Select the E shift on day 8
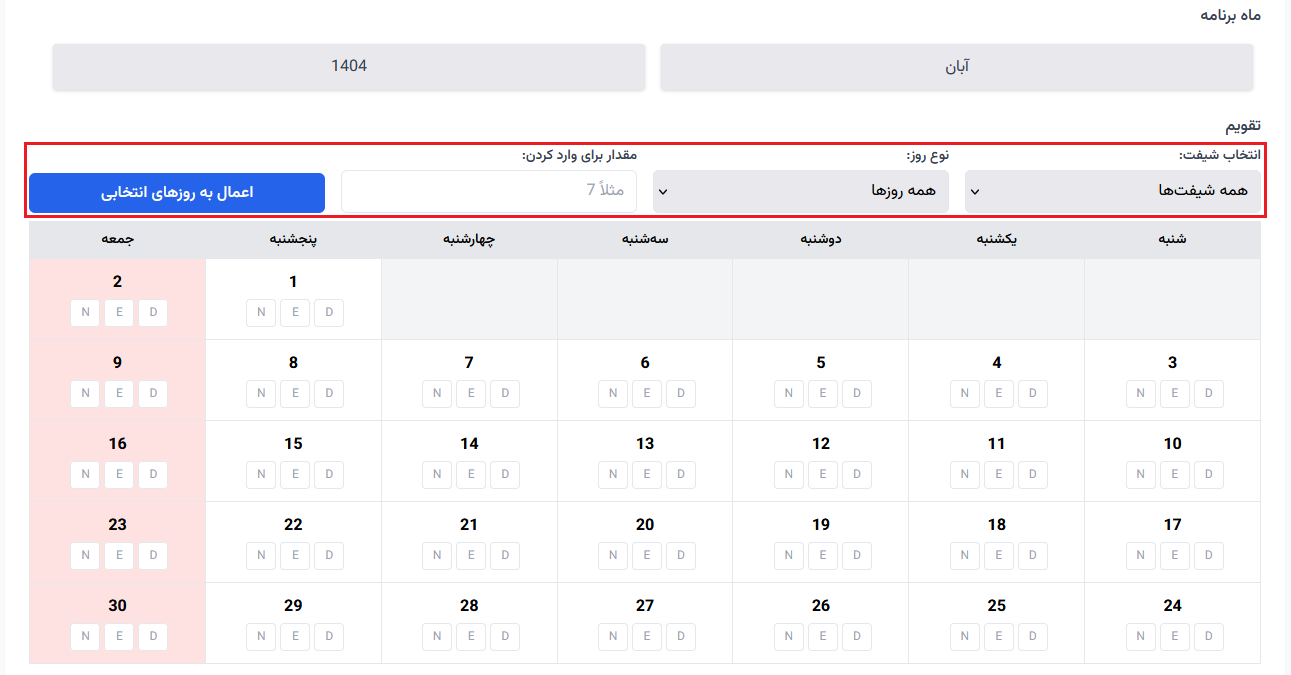The width and height of the screenshot is (1291, 675). [x=295, y=393]
